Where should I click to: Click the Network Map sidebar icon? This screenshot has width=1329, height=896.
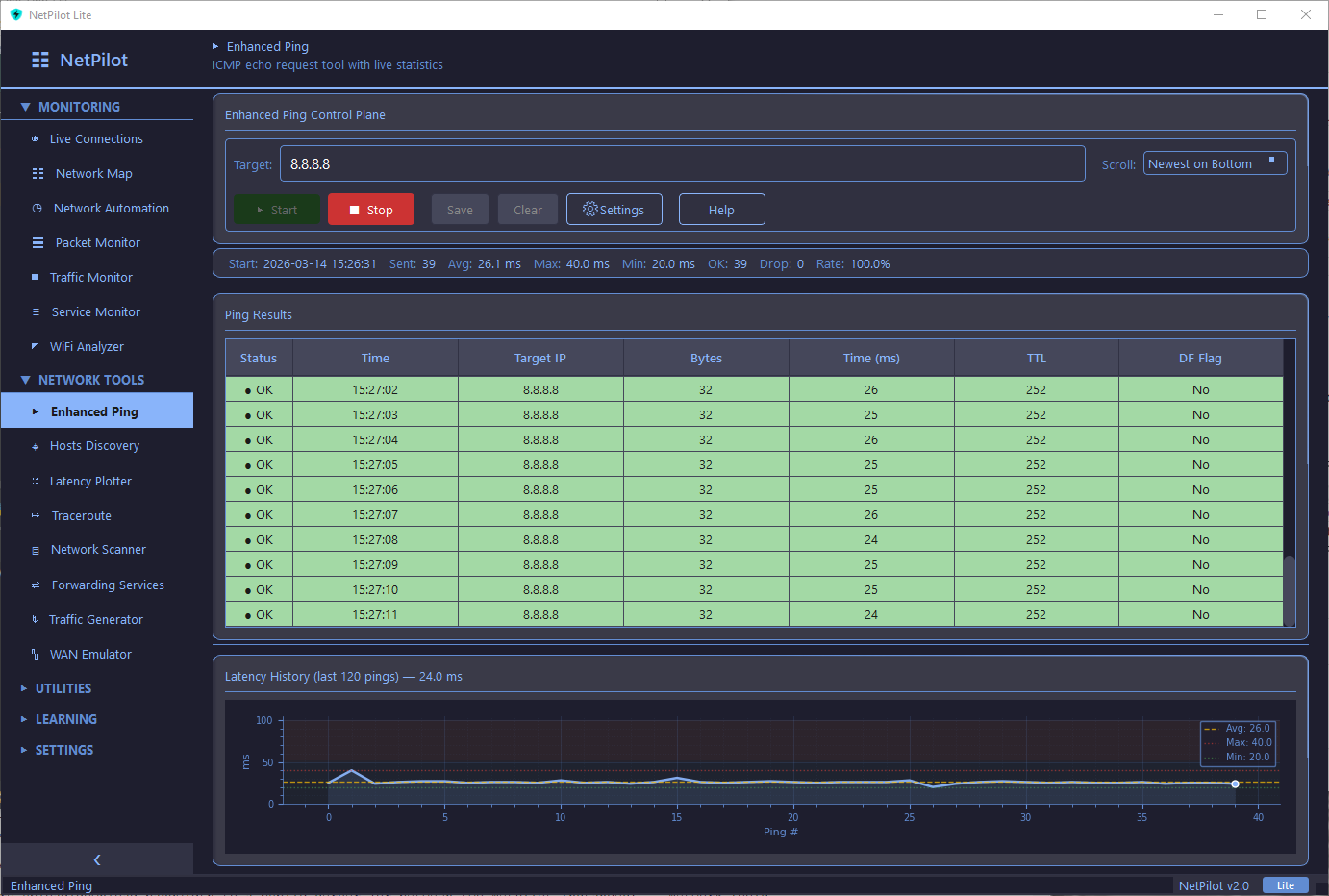38,174
